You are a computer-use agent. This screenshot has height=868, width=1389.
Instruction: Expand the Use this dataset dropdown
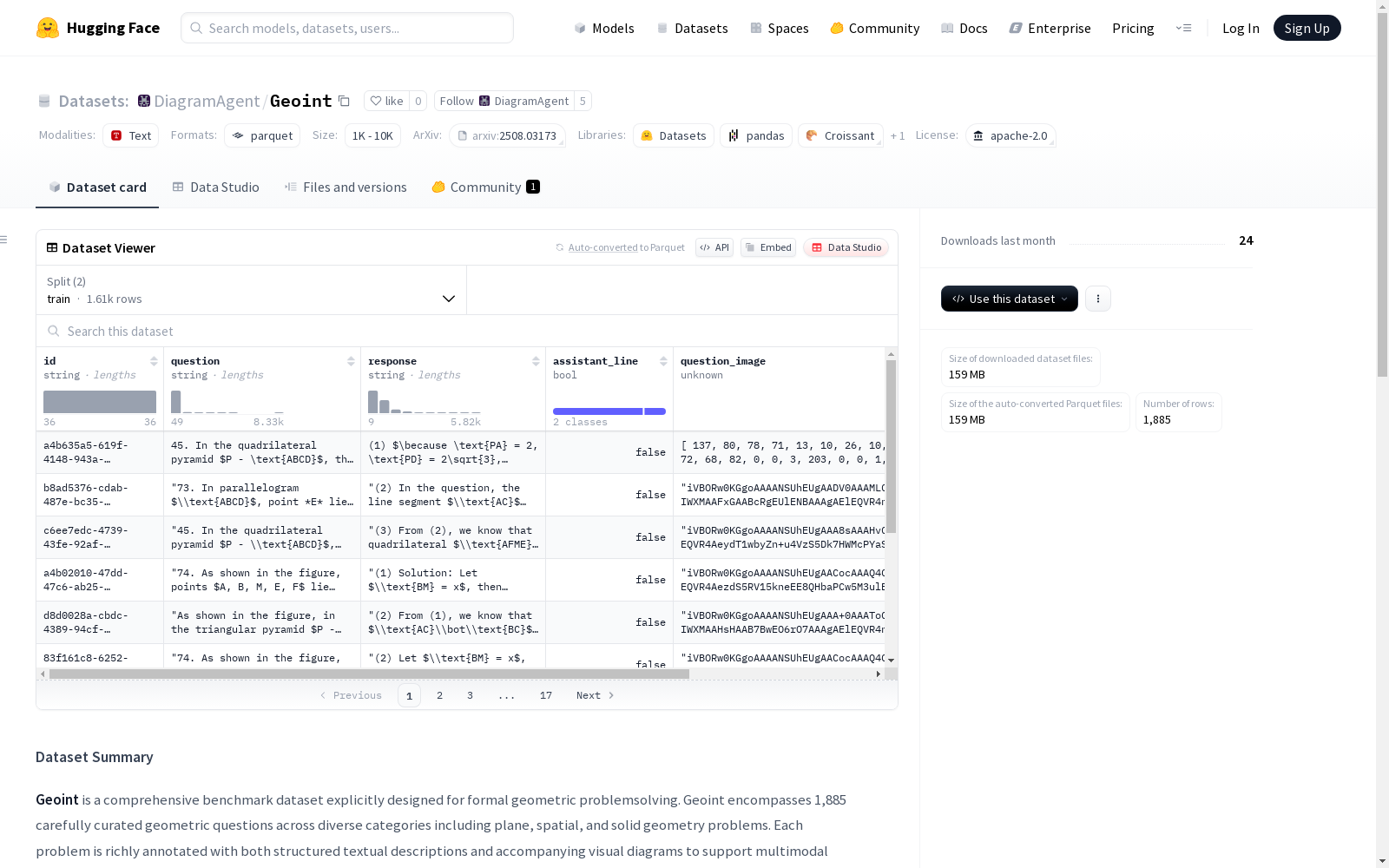(x=1010, y=299)
